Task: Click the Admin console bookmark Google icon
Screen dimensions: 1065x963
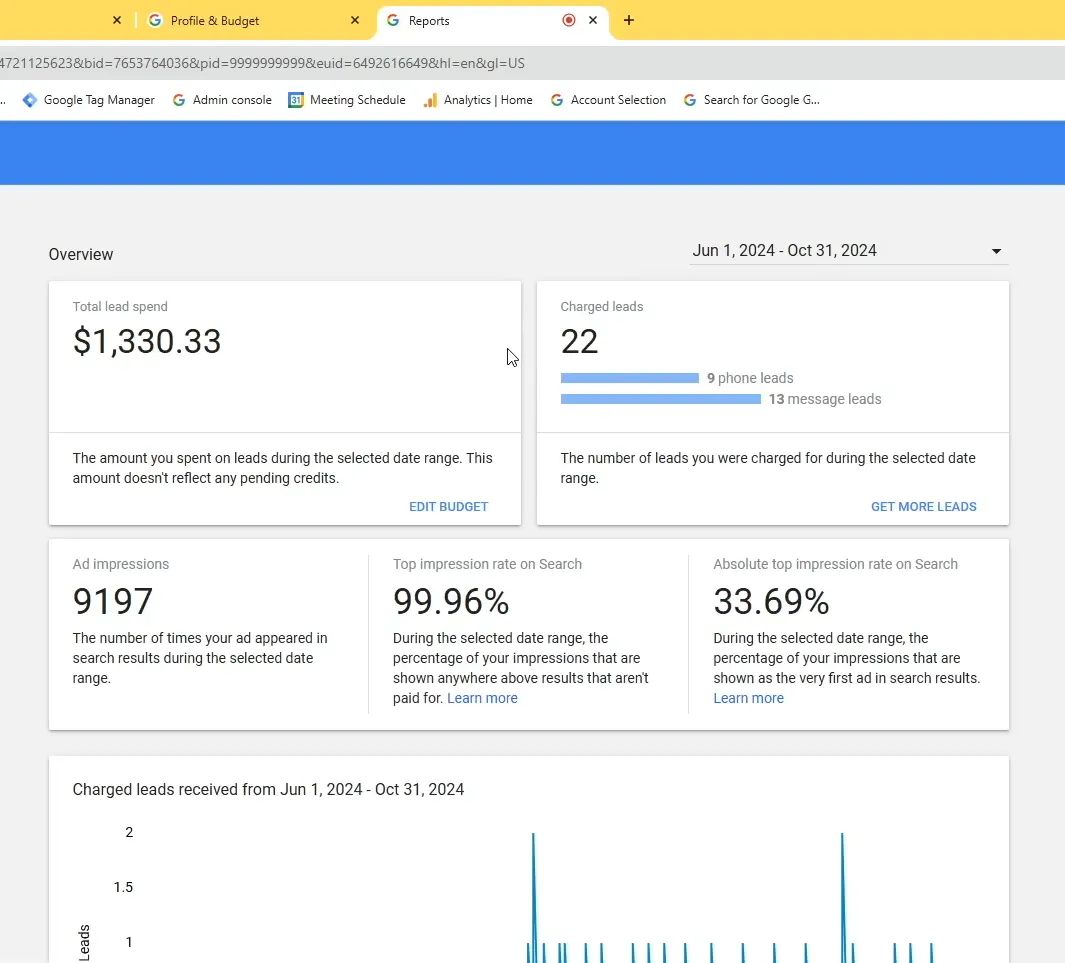Action: (x=179, y=100)
